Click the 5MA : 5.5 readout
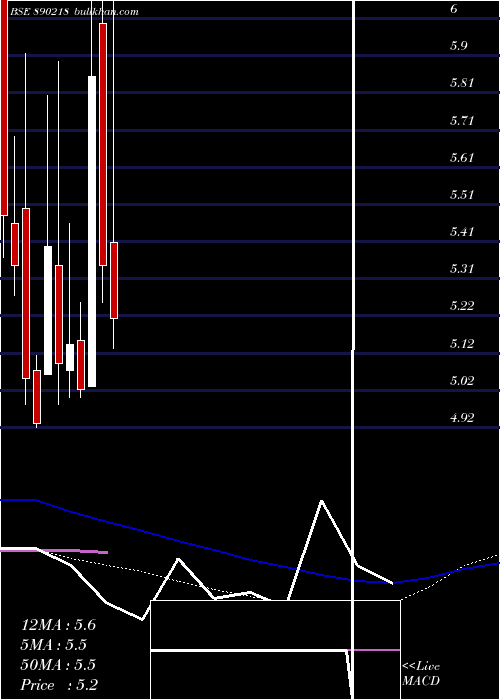500x700 pixels. [x=54, y=645]
